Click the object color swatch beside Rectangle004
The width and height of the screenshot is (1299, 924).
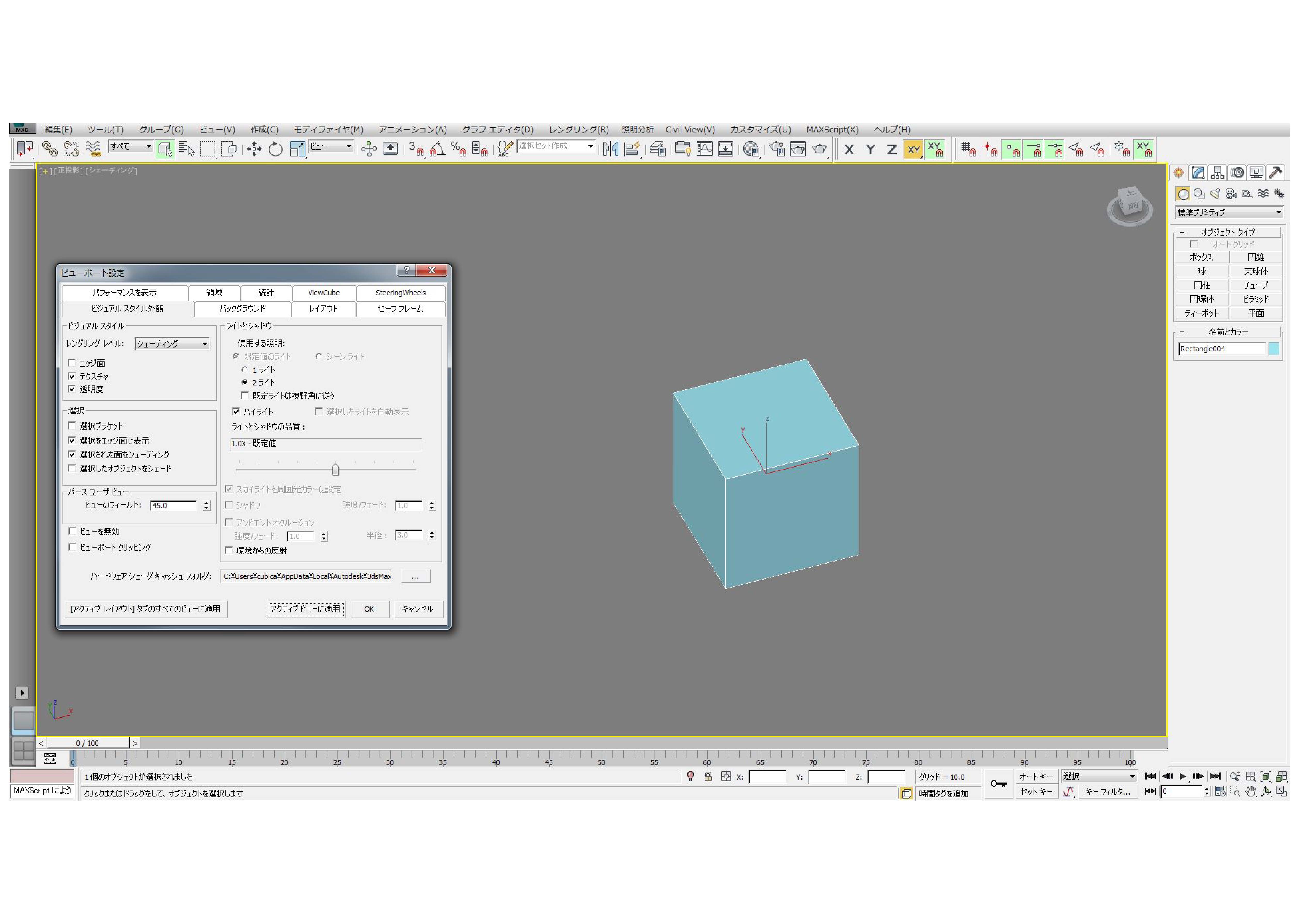click(x=1273, y=349)
